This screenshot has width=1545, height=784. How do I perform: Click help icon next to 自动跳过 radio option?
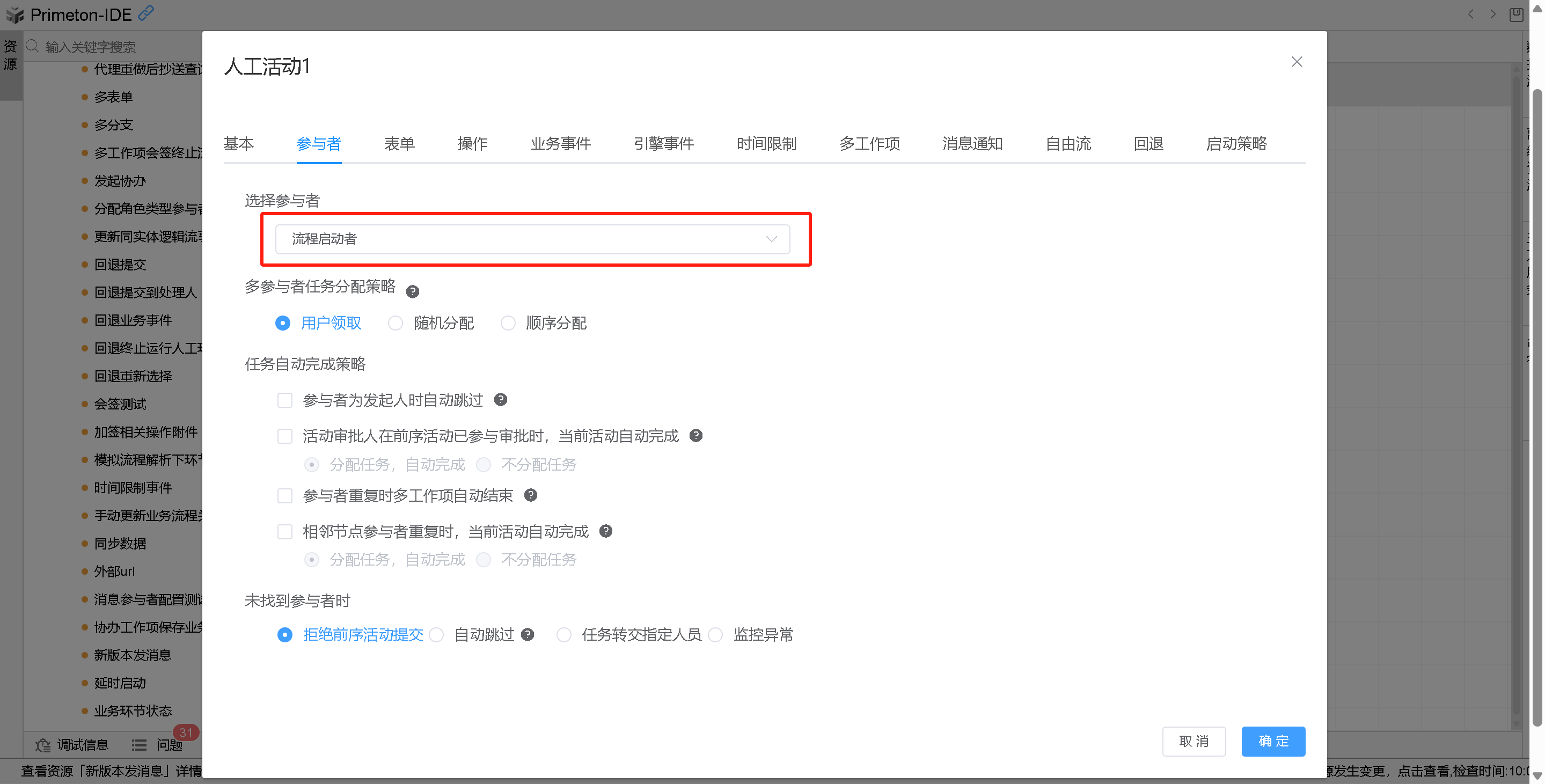[x=527, y=634]
